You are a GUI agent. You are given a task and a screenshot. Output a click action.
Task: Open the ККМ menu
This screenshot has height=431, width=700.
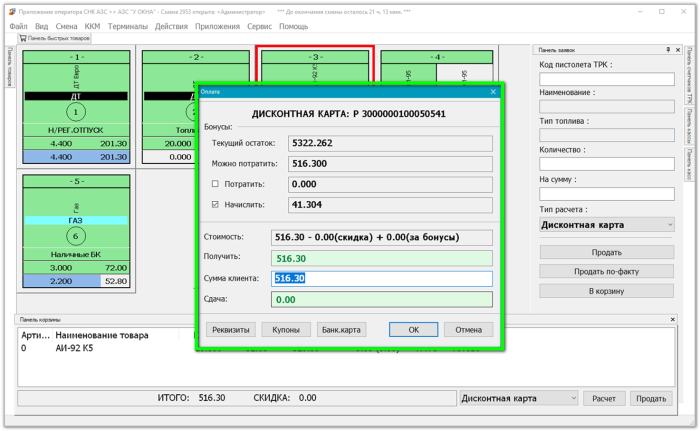coord(92,26)
